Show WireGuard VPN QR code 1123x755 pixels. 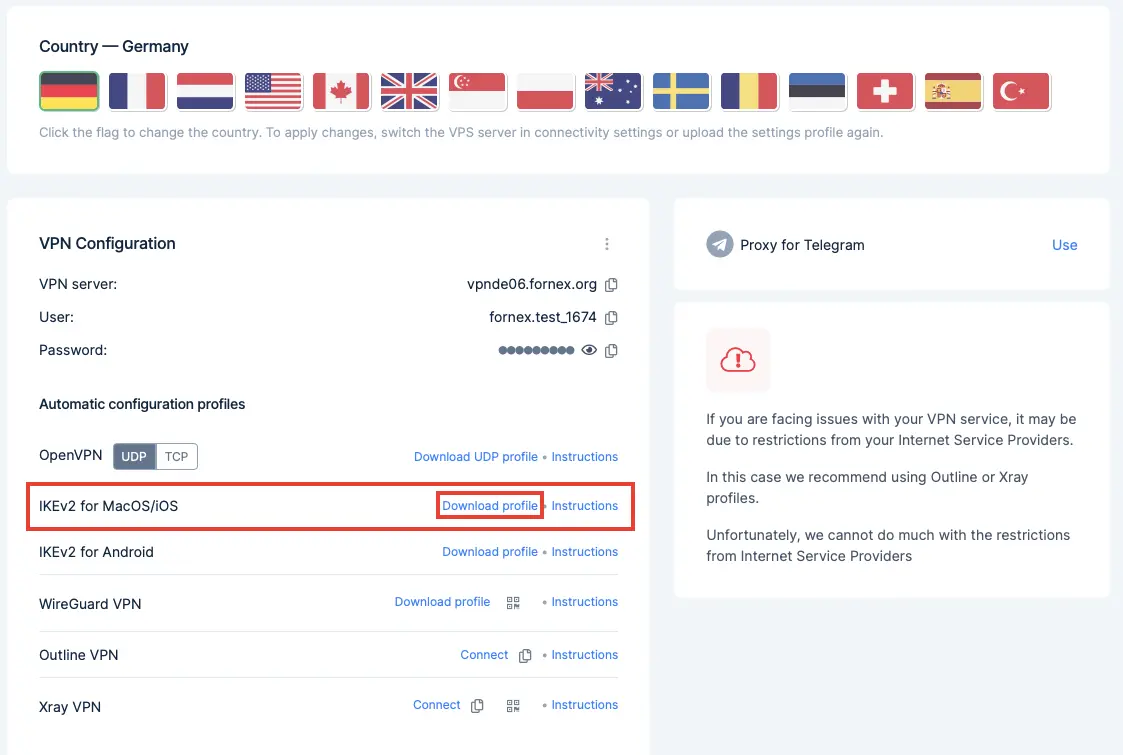coord(513,602)
